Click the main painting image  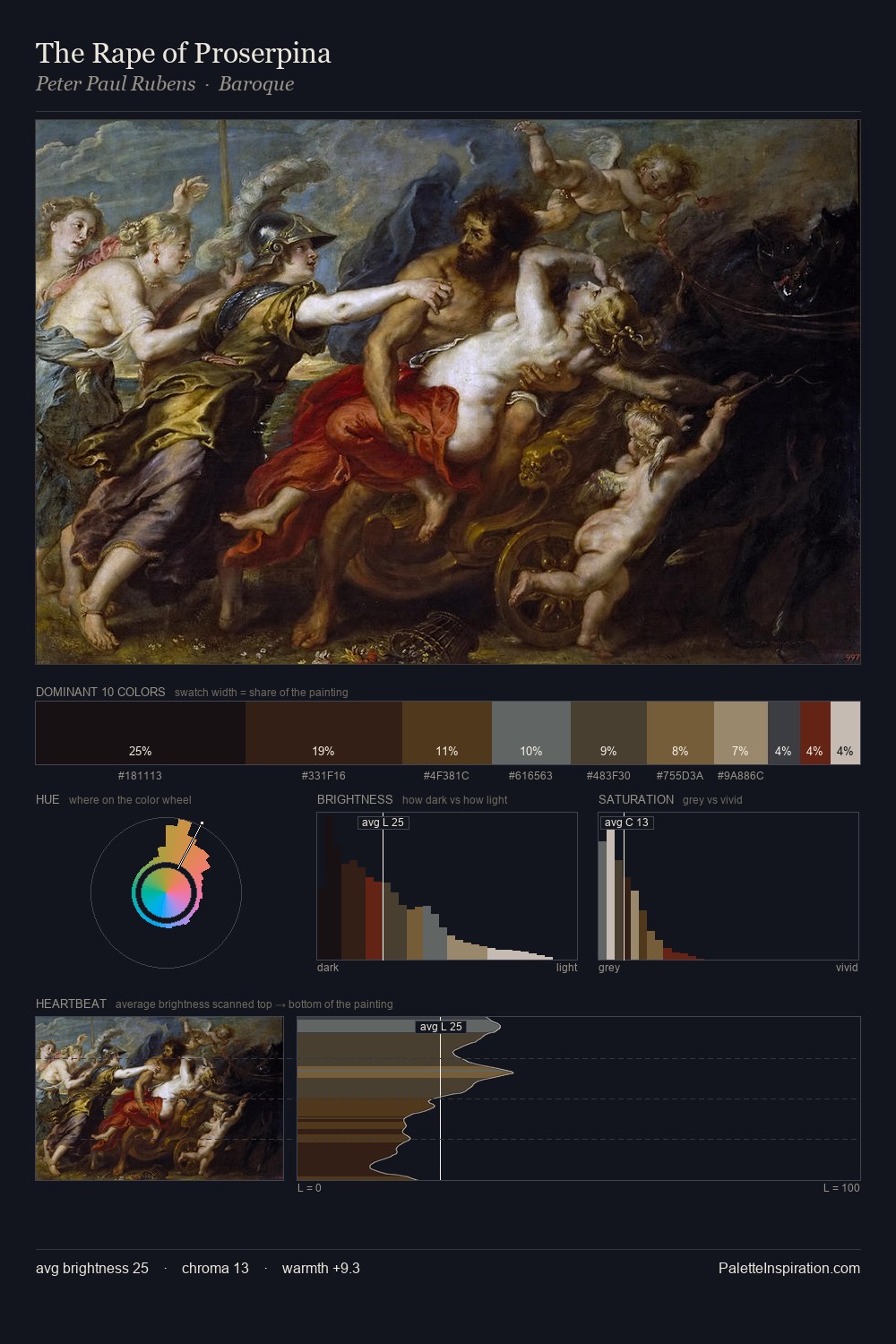click(x=448, y=392)
